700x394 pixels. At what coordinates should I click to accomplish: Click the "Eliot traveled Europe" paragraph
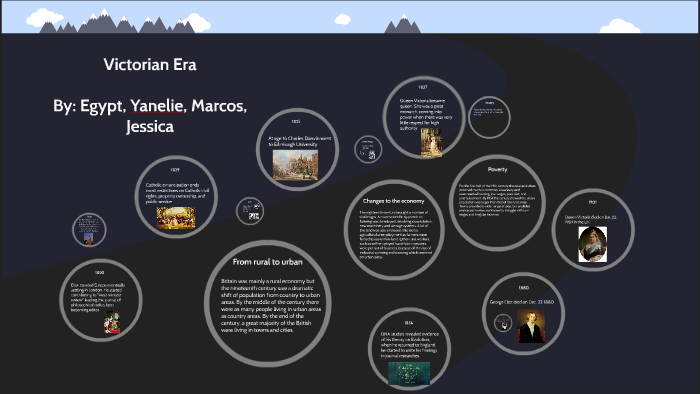tap(98, 297)
